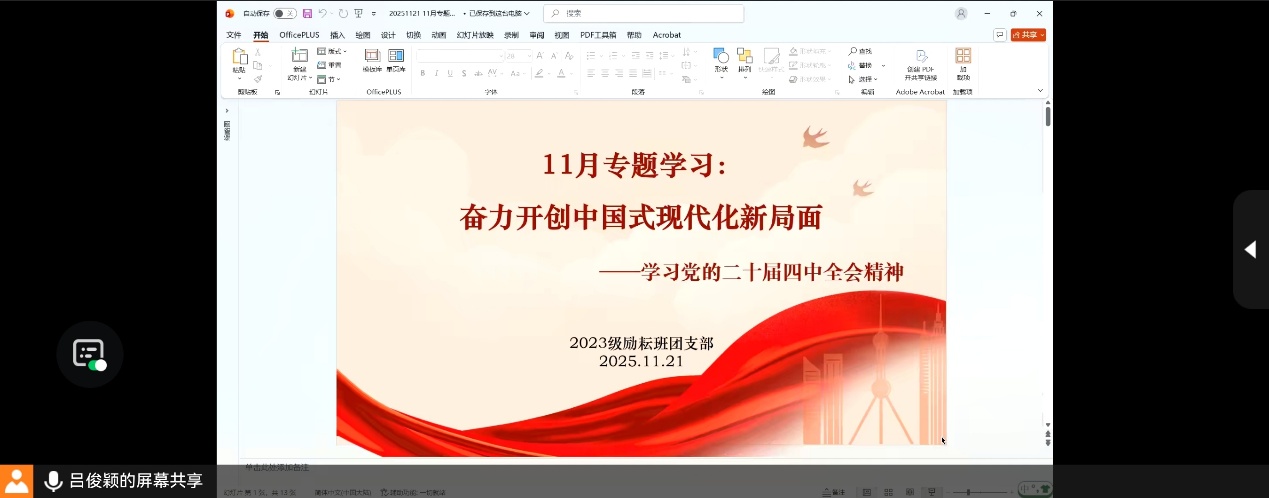Viewport: 1269px width, 498px height.
Task: Open the font size dropdown
Action: [527, 56]
